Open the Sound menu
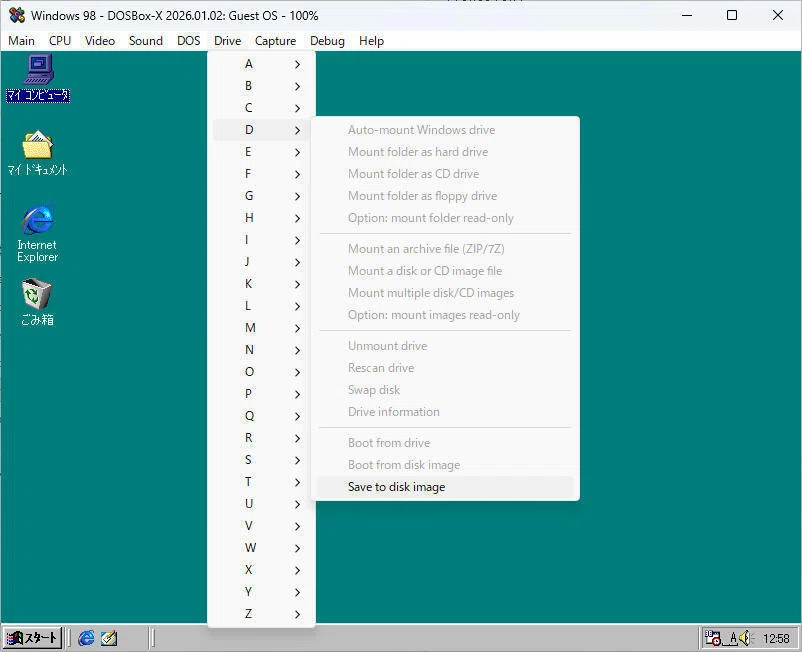 (146, 41)
